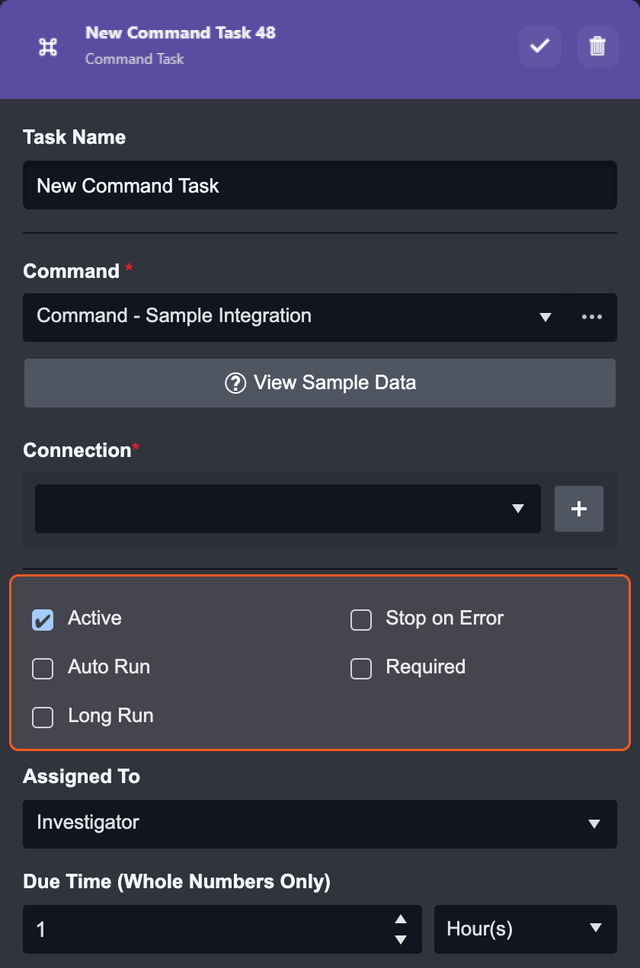Click the View Sample Data button
Viewport: 640px width, 968px height.
tap(320, 383)
